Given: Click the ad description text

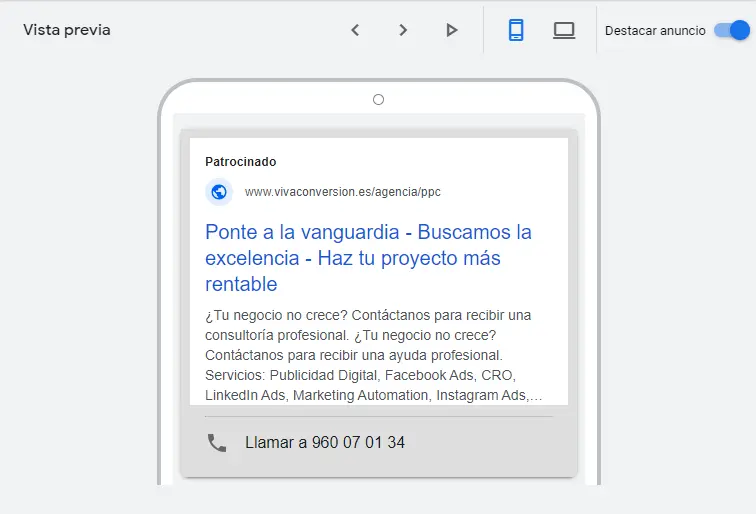Looking at the screenshot, I should coord(373,355).
